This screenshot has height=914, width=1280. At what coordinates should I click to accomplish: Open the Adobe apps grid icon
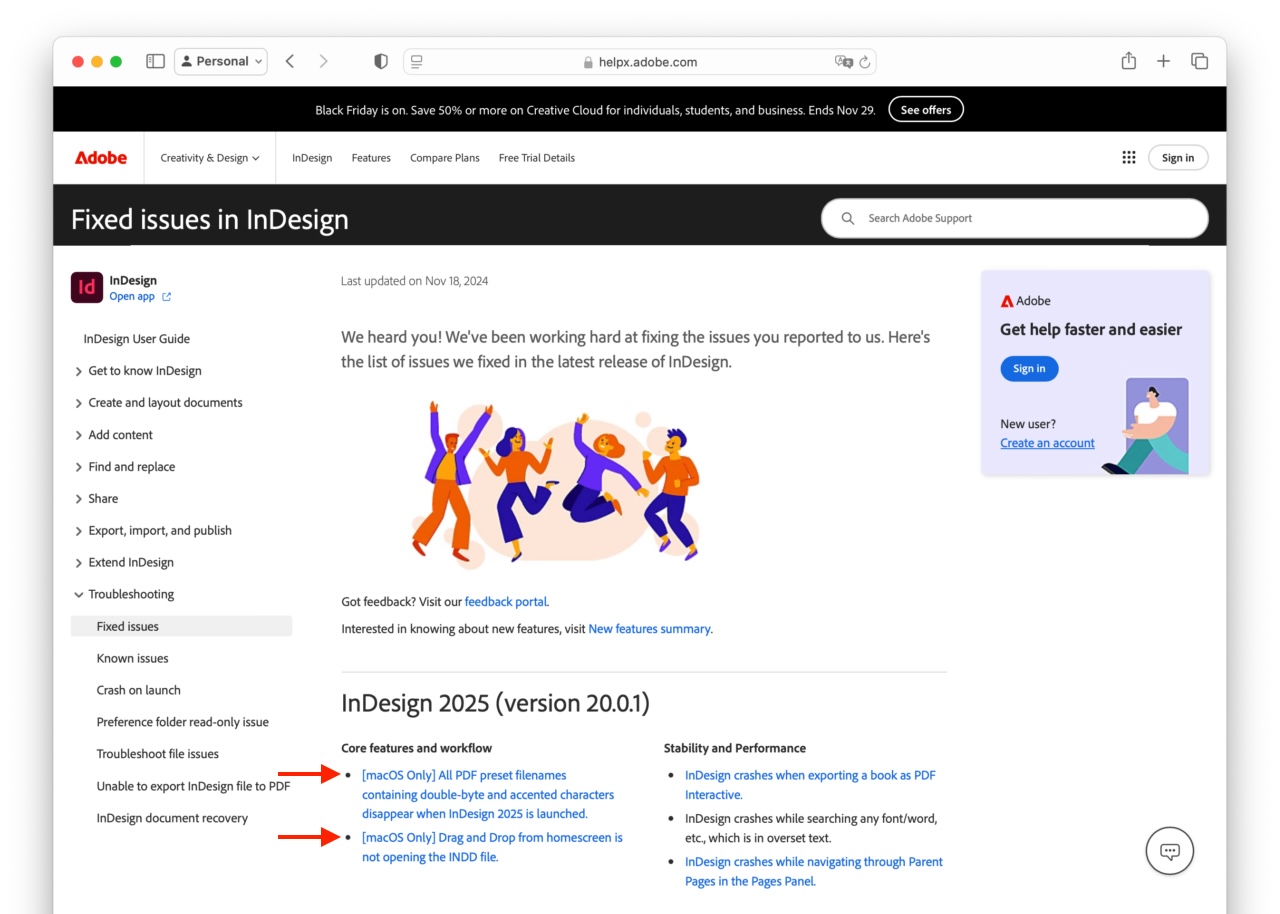[x=1129, y=158]
